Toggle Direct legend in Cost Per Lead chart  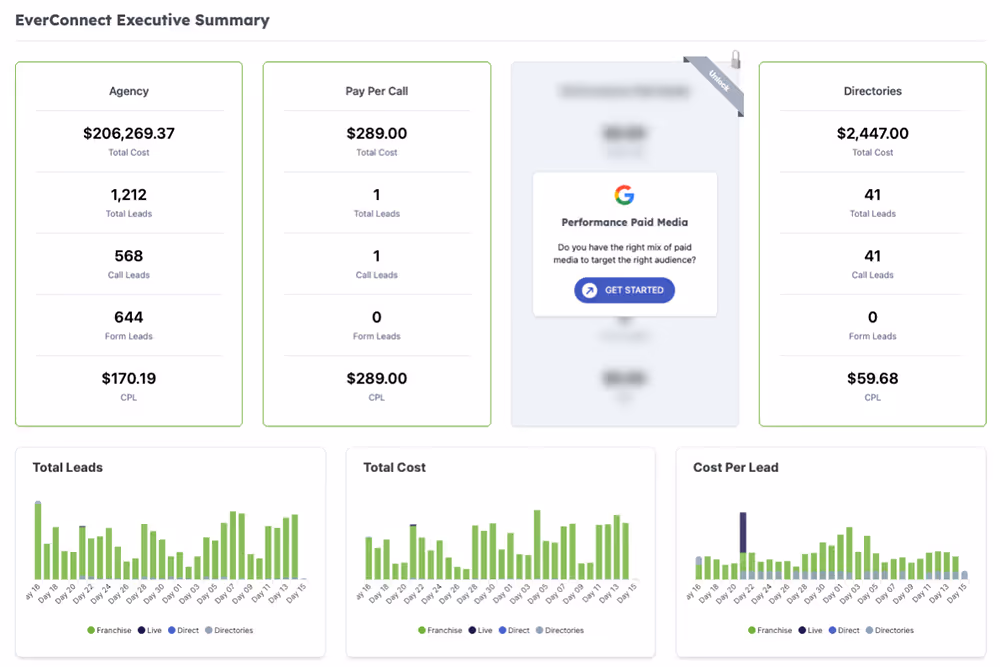click(844, 630)
